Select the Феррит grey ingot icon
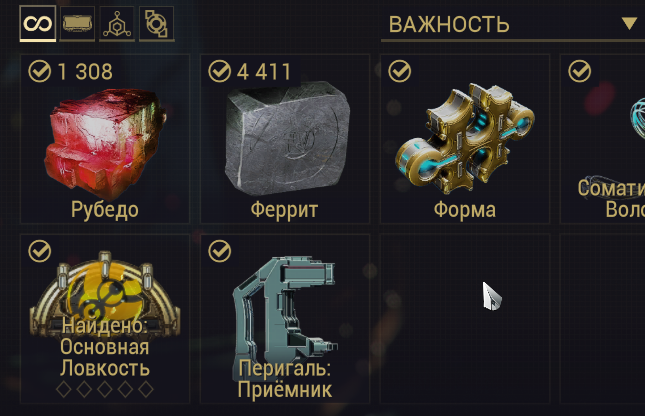Image resolution: width=645 pixels, height=416 pixels. pos(287,137)
